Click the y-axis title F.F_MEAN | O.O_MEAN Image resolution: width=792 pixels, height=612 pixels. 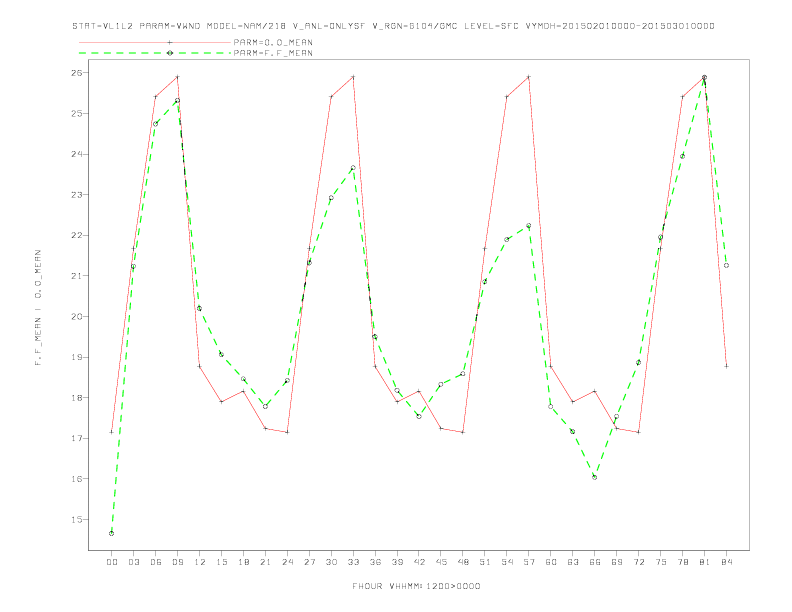(38, 308)
